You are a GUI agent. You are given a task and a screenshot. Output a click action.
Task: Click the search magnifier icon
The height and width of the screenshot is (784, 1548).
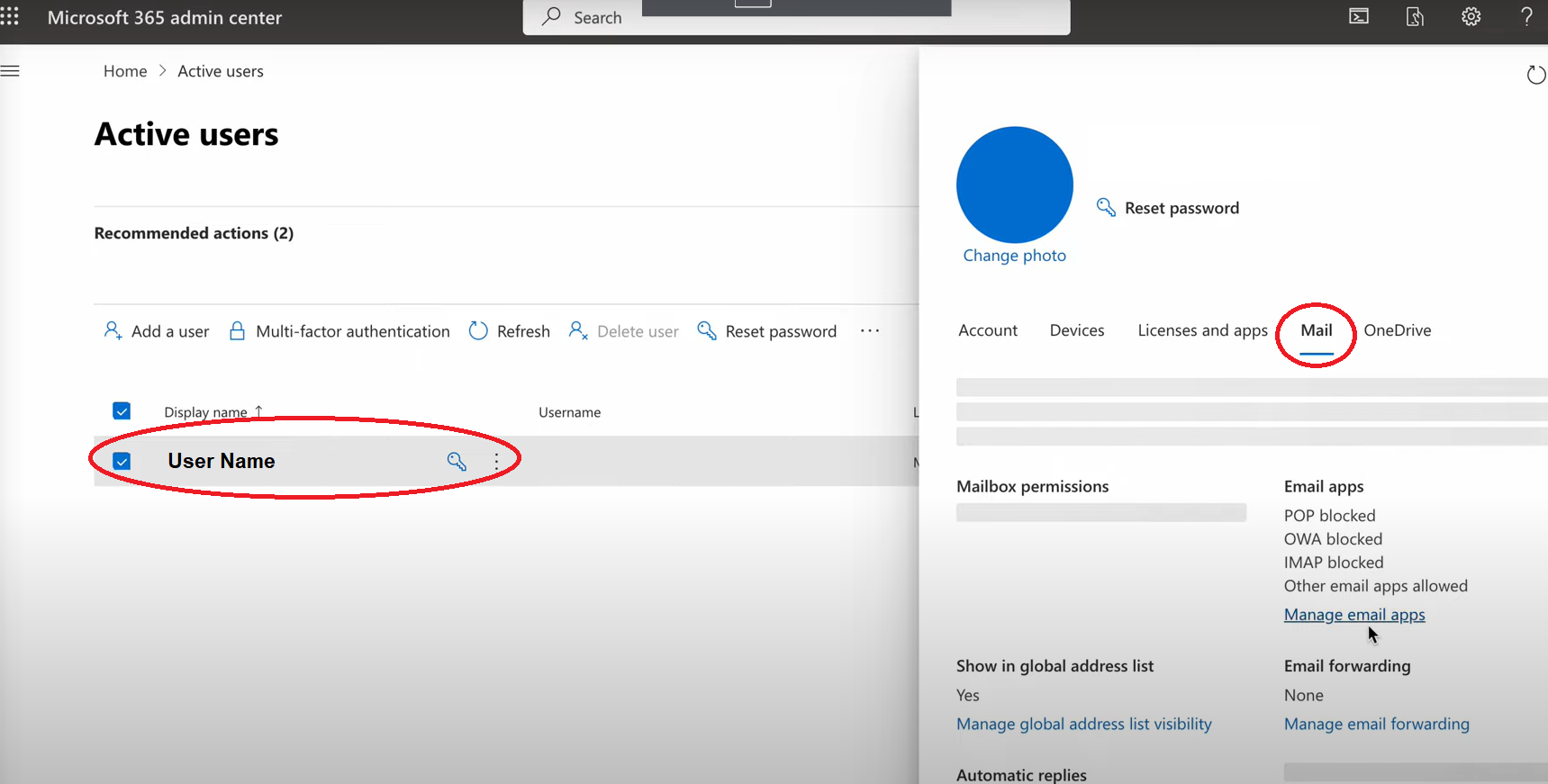coord(551,17)
